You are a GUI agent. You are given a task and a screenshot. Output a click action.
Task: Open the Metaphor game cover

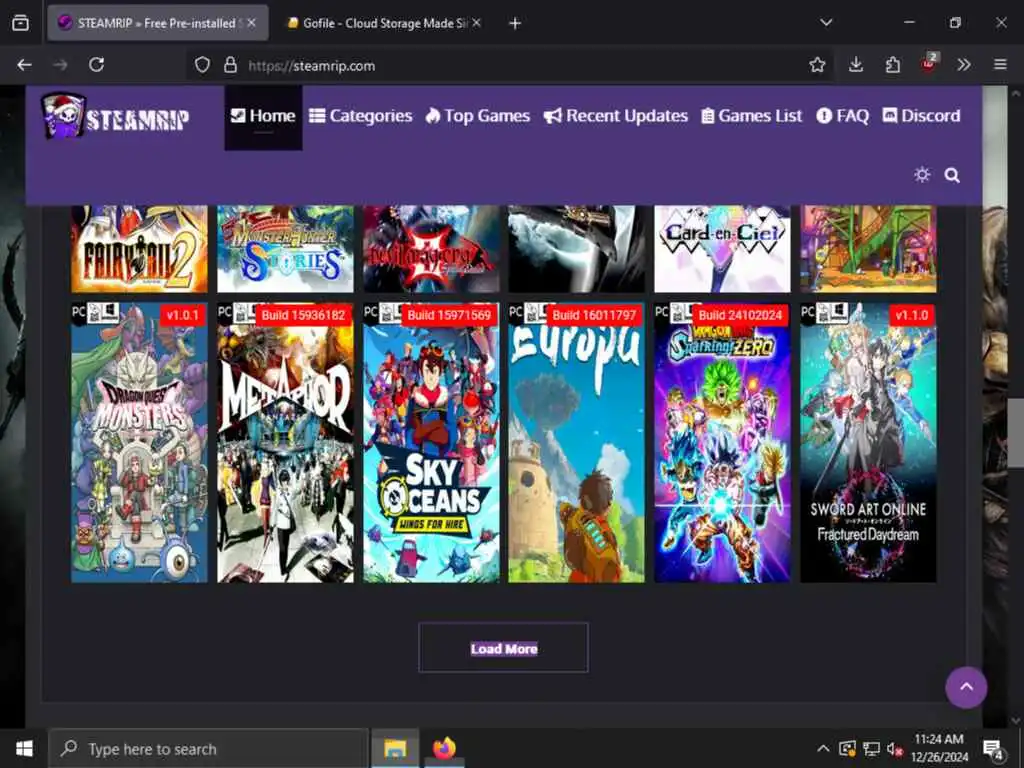coord(285,443)
